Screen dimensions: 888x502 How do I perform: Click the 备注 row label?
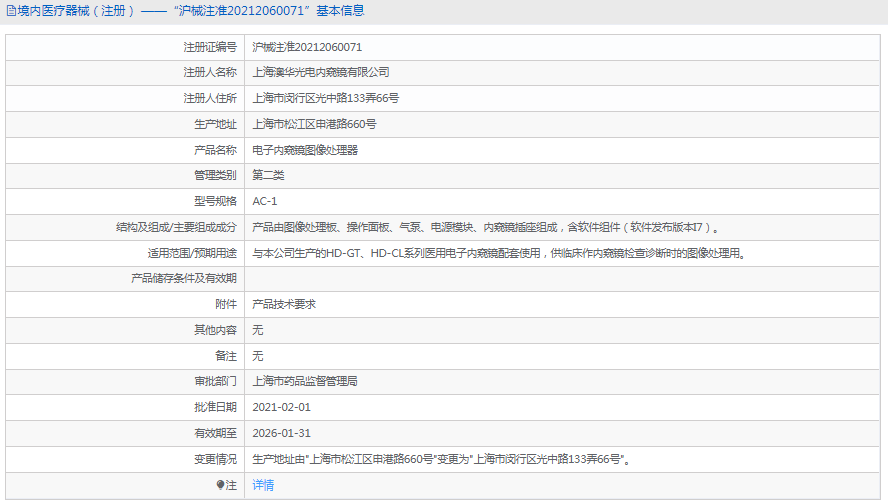coord(226,356)
